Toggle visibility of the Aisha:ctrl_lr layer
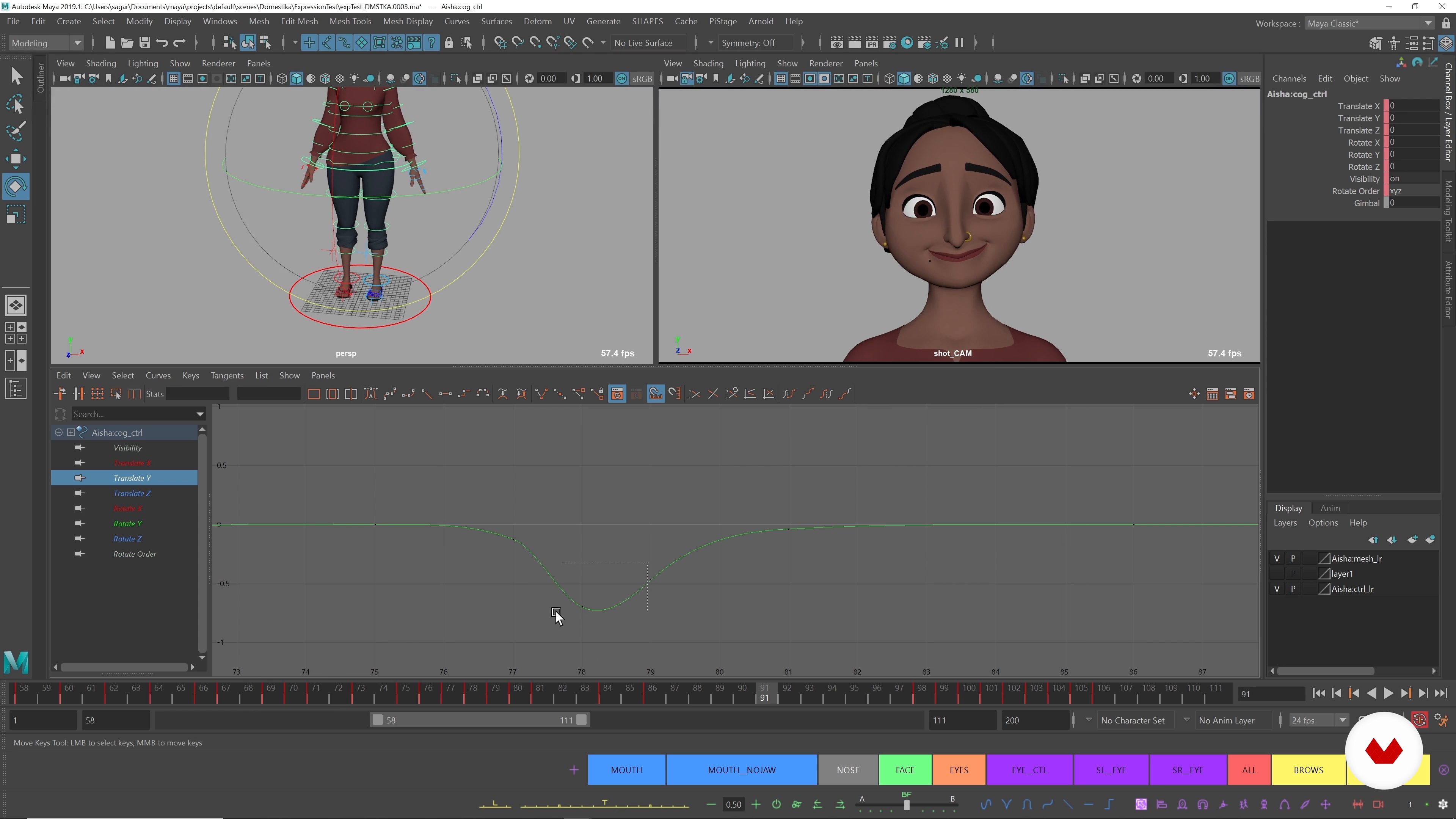1456x819 pixels. click(x=1277, y=589)
